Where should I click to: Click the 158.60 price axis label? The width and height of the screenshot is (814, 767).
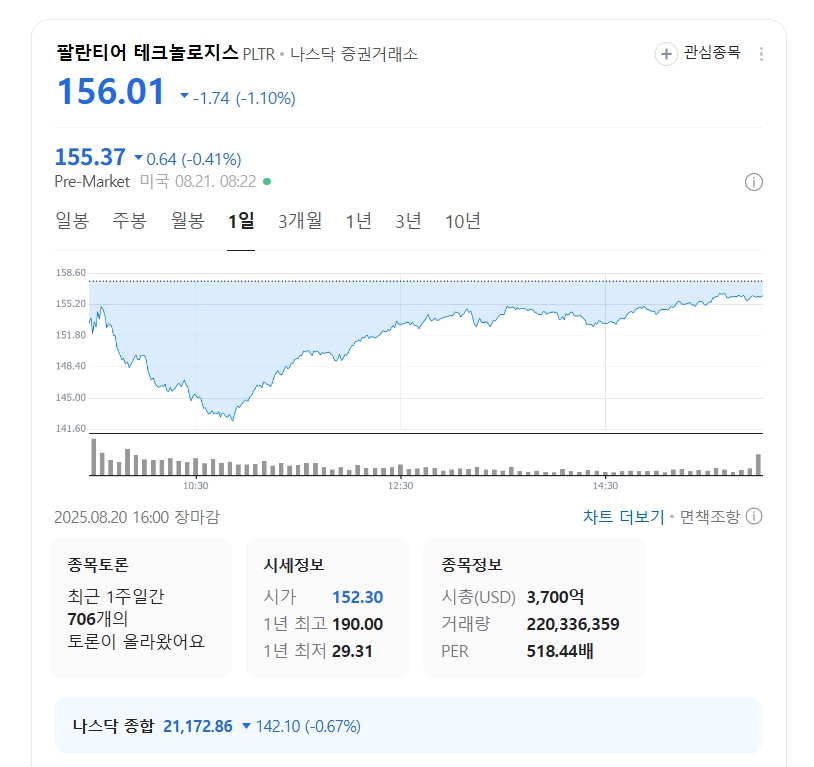coord(71,273)
